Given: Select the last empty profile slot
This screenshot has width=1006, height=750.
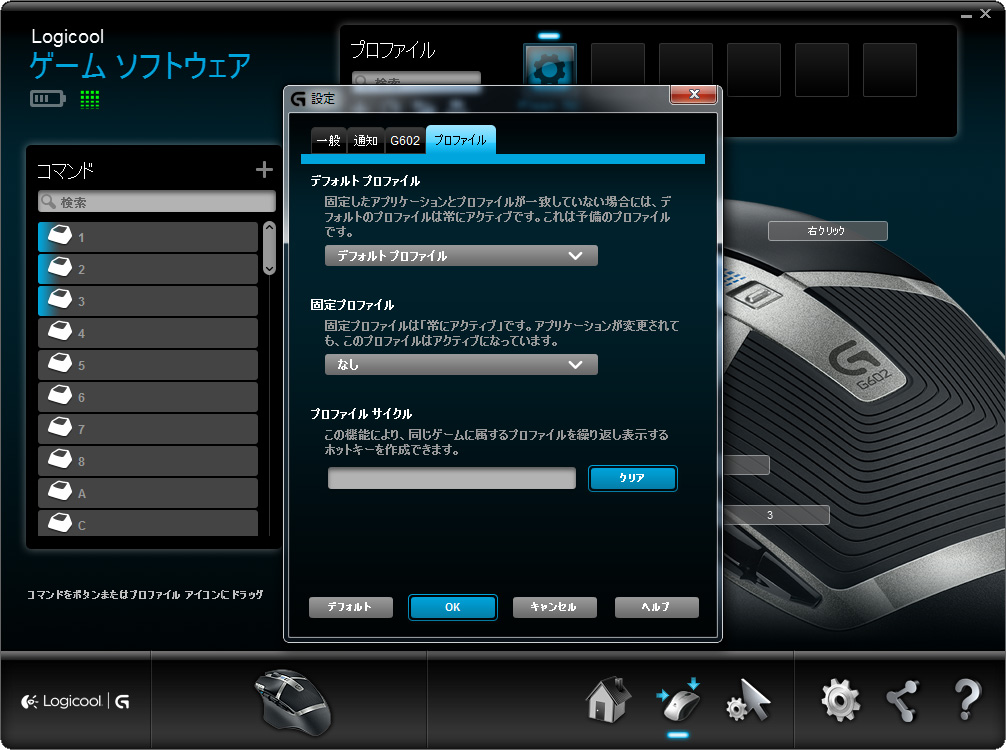Looking at the screenshot, I should tap(890, 70).
